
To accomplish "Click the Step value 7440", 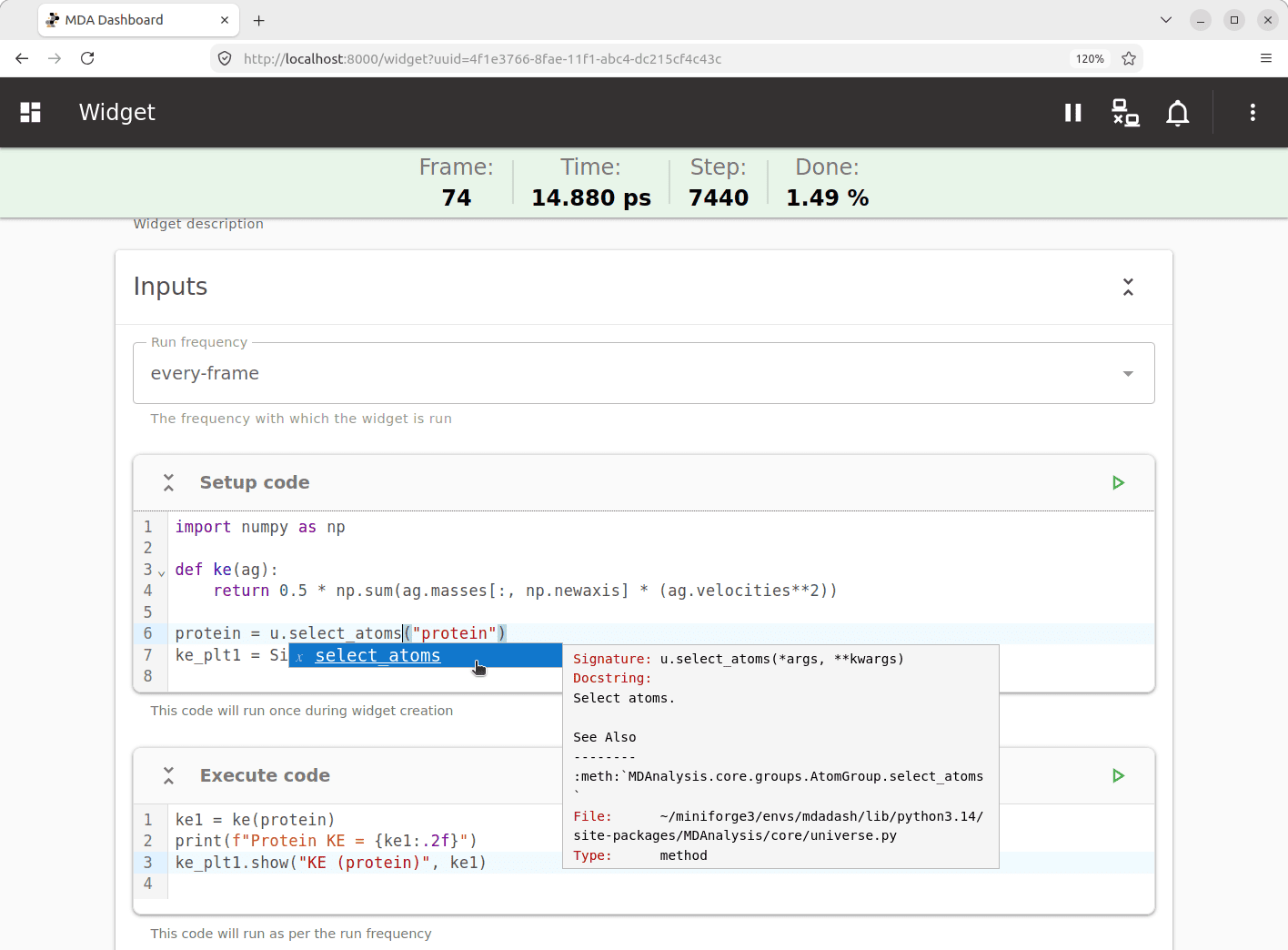I will tap(719, 197).
